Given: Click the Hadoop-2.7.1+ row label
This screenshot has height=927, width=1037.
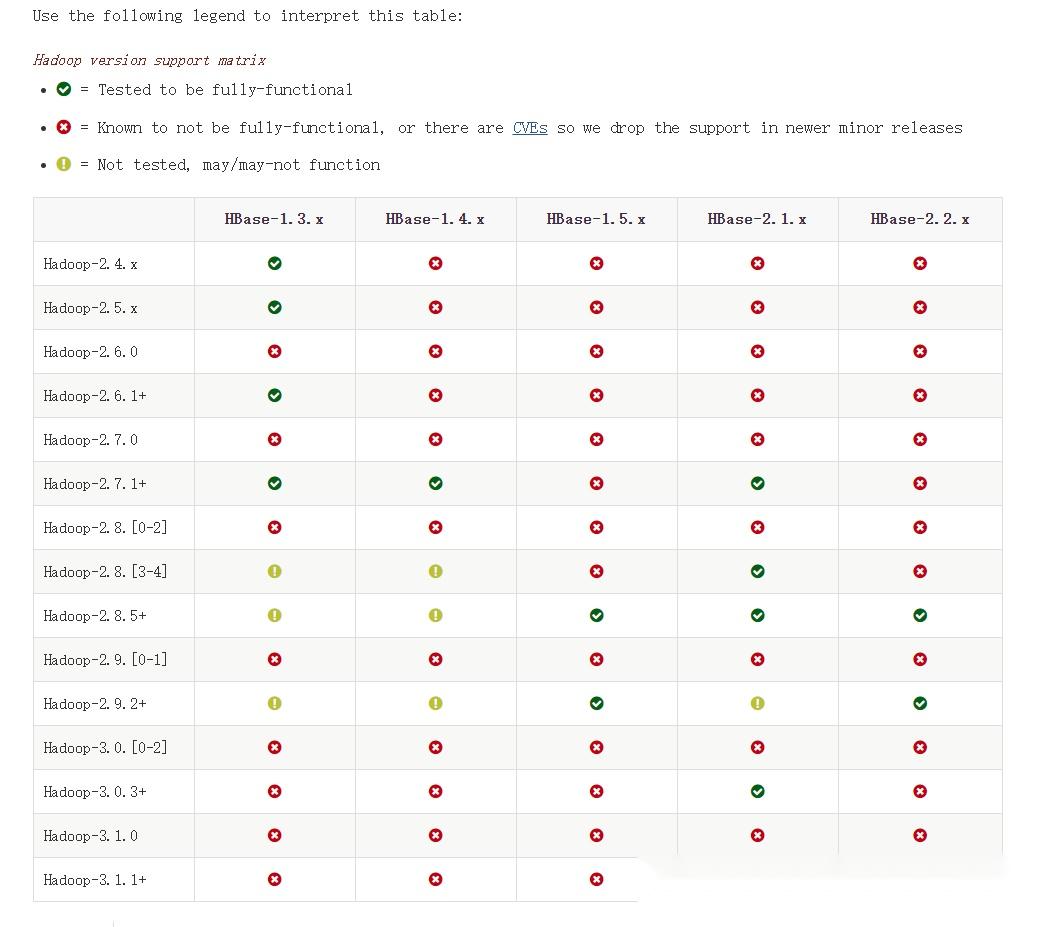Looking at the screenshot, I should pos(95,483).
